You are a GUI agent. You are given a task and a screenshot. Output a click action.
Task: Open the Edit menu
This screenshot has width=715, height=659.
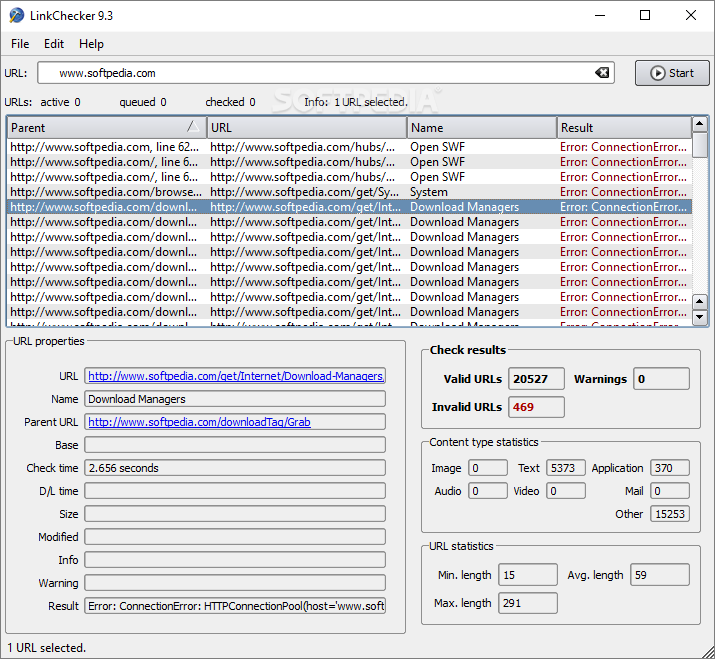pyautogui.click(x=54, y=44)
